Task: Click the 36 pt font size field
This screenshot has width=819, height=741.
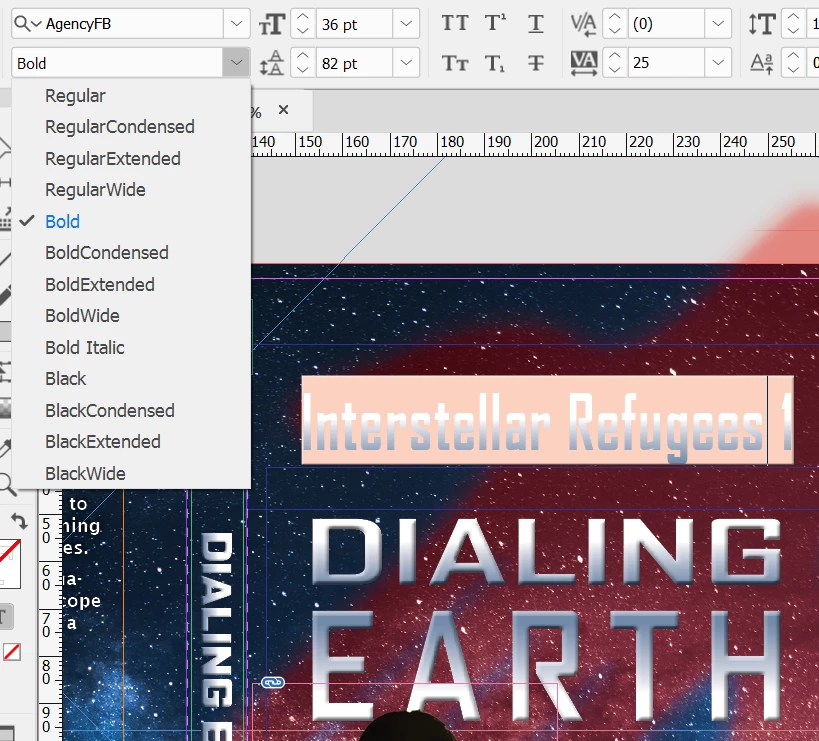Action: pyautogui.click(x=354, y=23)
